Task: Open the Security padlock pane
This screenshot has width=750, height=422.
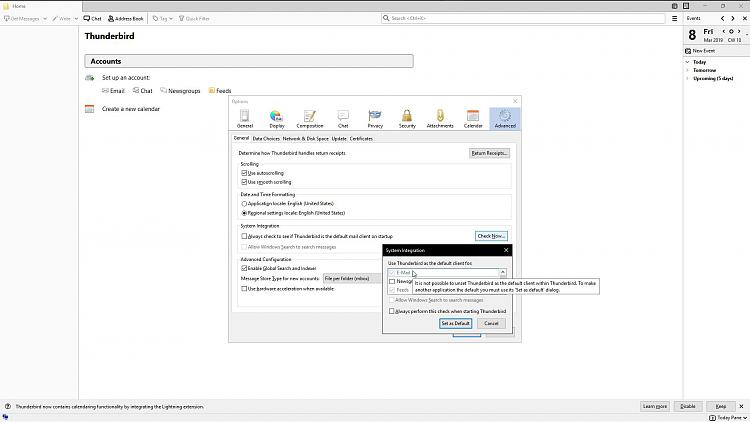Action: 407,118
